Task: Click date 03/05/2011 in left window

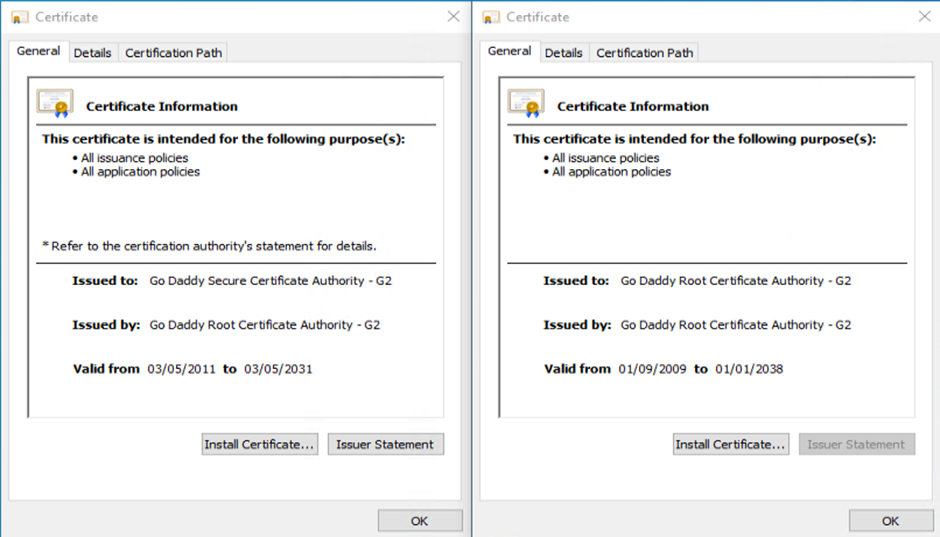Action: click(181, 369)
